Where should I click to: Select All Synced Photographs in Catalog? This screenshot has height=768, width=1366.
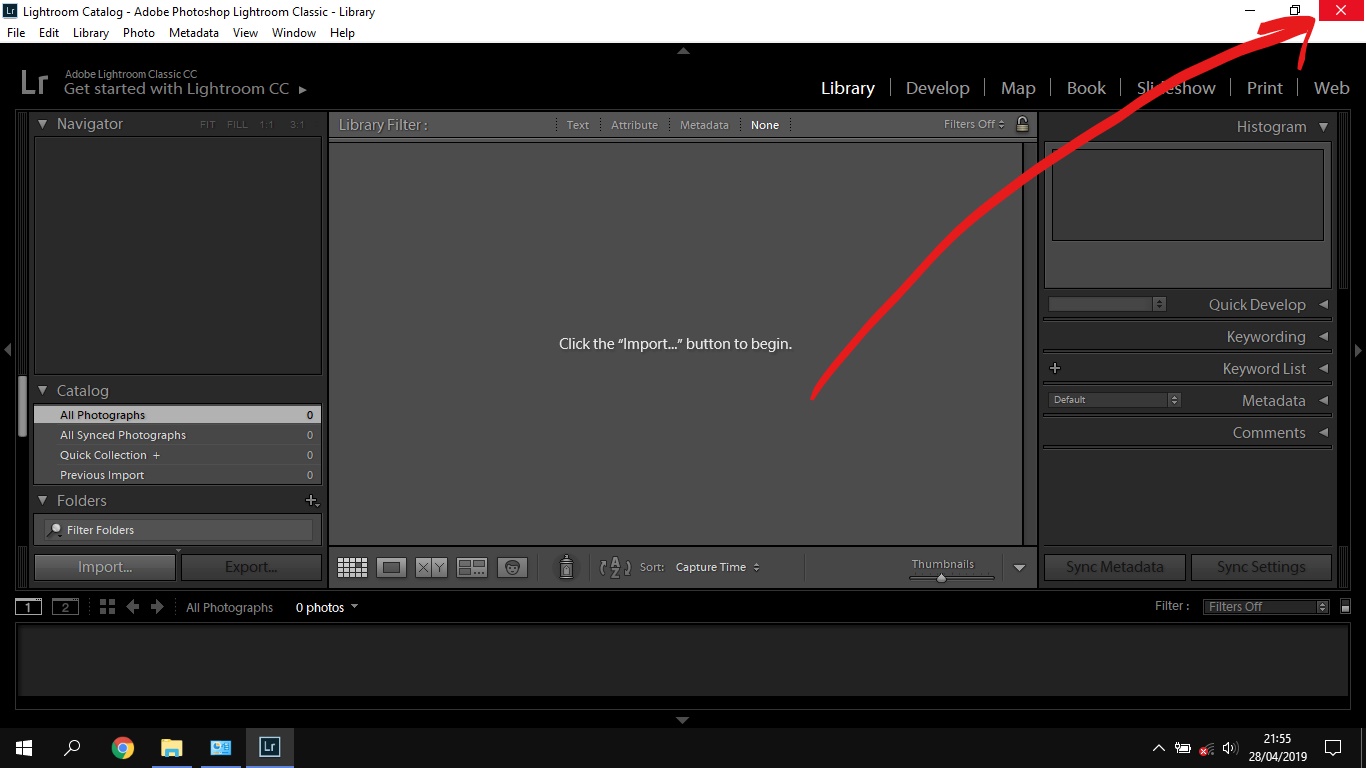pyautogui.click(x=177, y=435)
